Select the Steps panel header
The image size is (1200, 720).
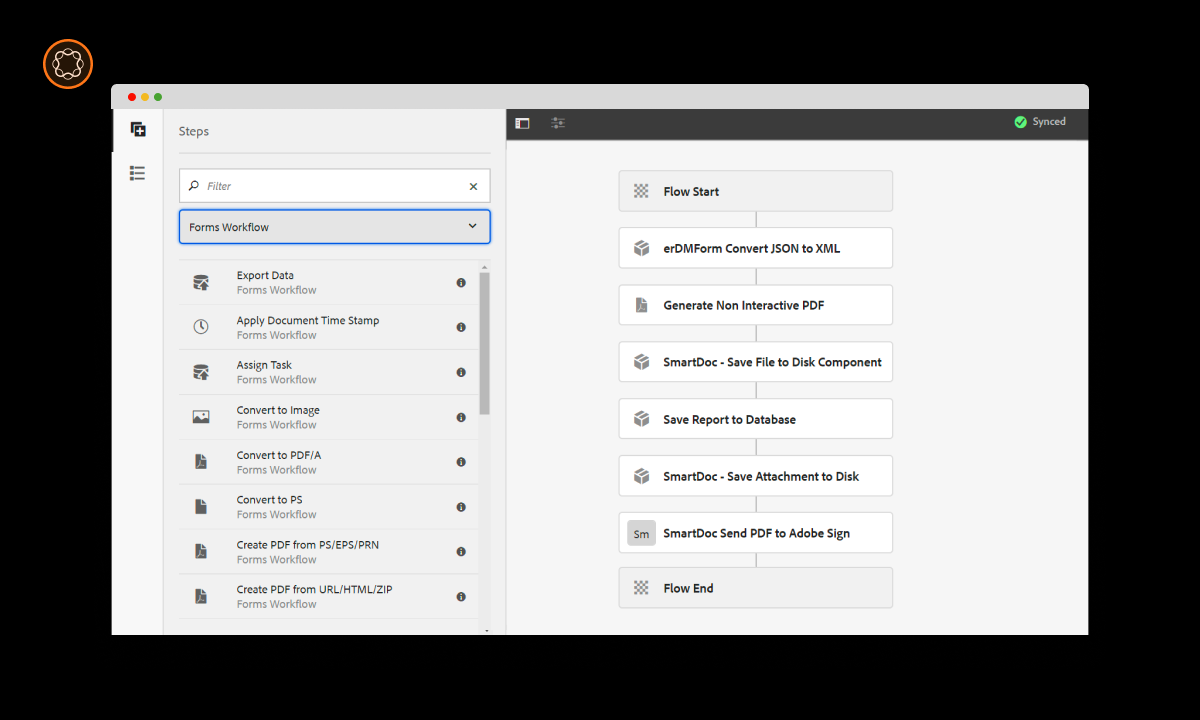(x=193, y=131)
